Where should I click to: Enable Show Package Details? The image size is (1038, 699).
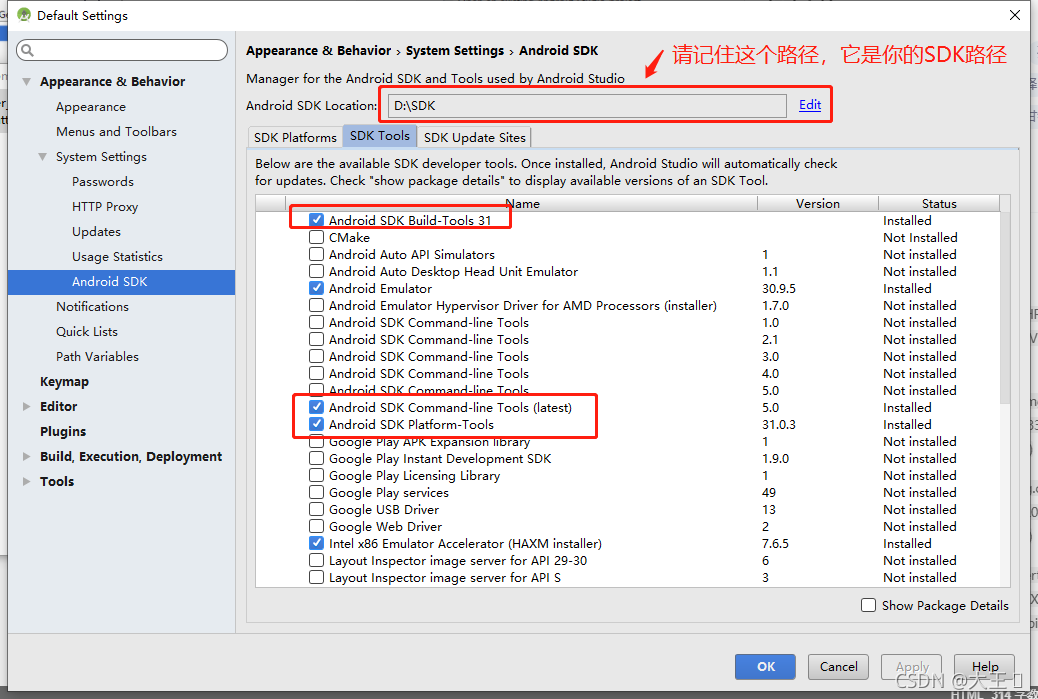click(869, 605)
